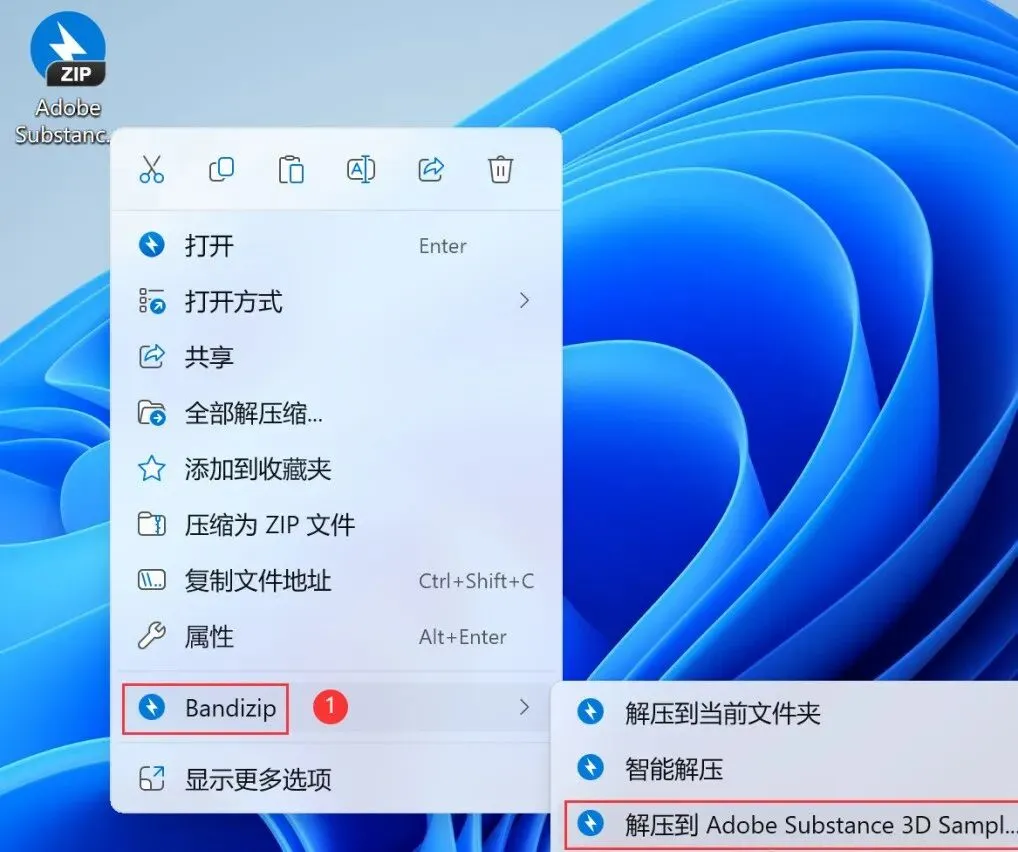1018x852 pixels.
Task: Expand the 打开方式 chevron arrow
Action: 524,301
